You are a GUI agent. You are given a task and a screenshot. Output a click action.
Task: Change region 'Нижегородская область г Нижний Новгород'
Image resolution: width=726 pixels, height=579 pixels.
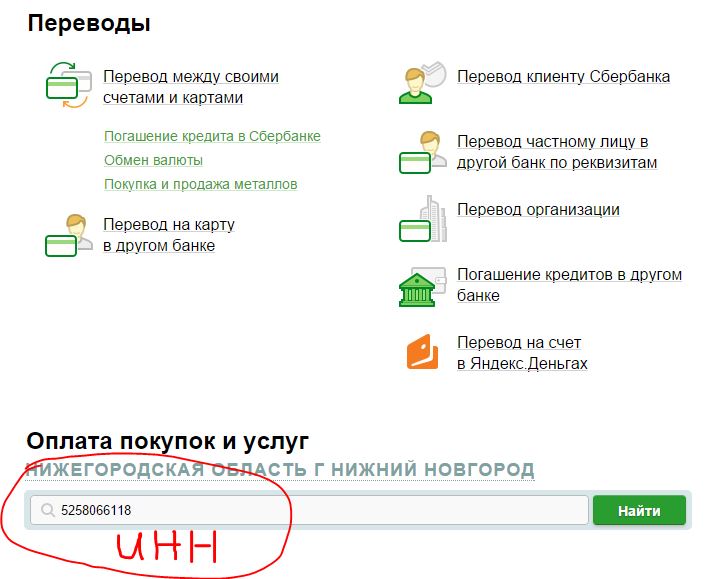pyautogui.click(x=280, y=469)
